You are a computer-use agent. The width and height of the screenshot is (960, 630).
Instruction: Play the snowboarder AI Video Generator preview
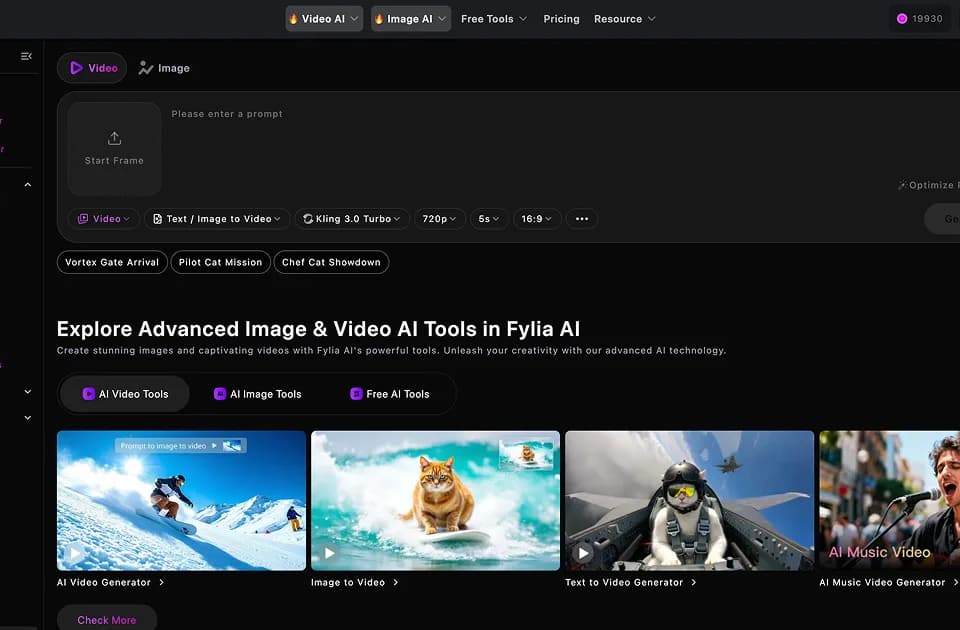point(75,553)
